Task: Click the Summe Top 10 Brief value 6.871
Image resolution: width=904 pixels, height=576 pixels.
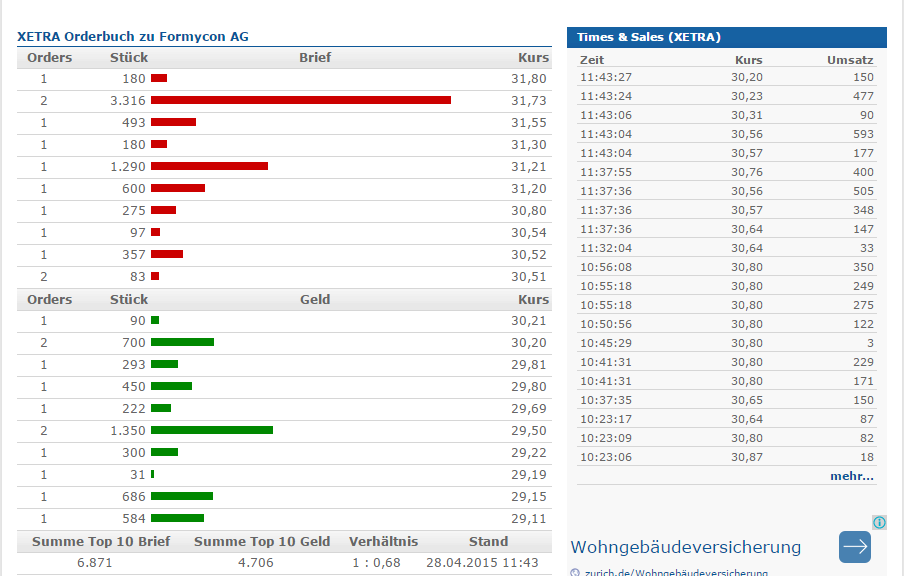Action: 95,563
